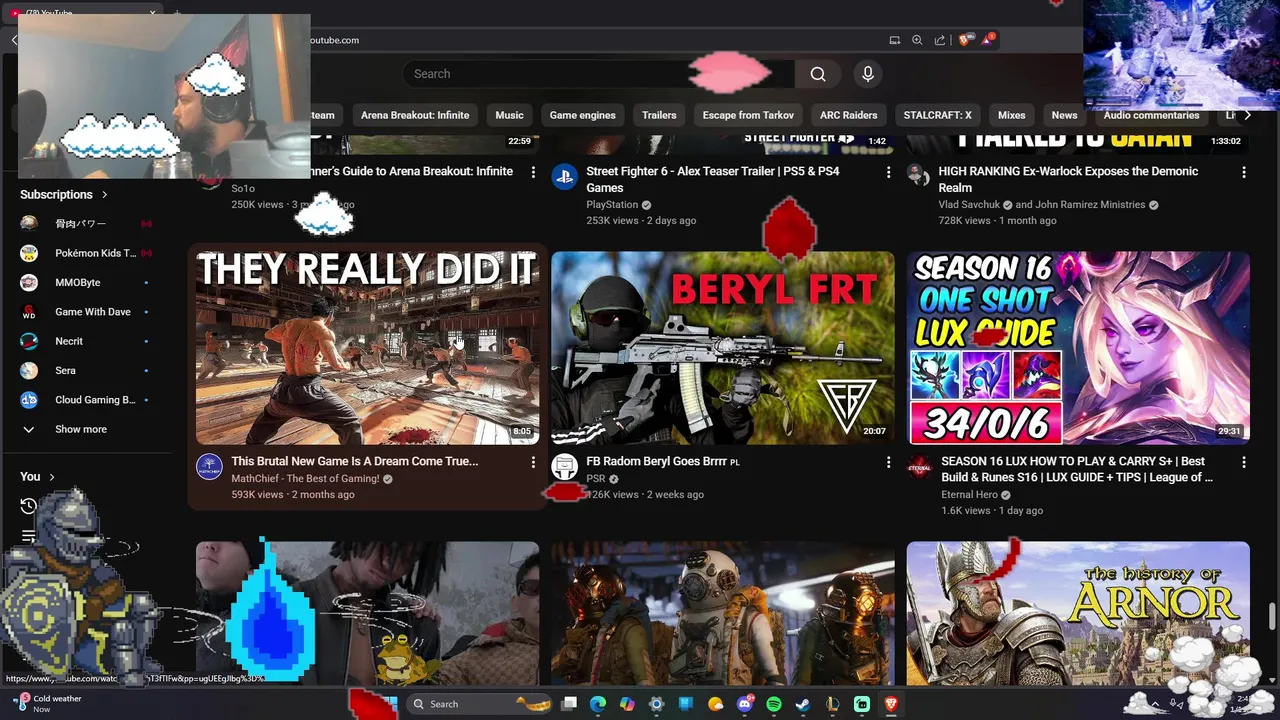Select the Music chip
Screen dimensions: 1280x720
(x=509, y=115)
